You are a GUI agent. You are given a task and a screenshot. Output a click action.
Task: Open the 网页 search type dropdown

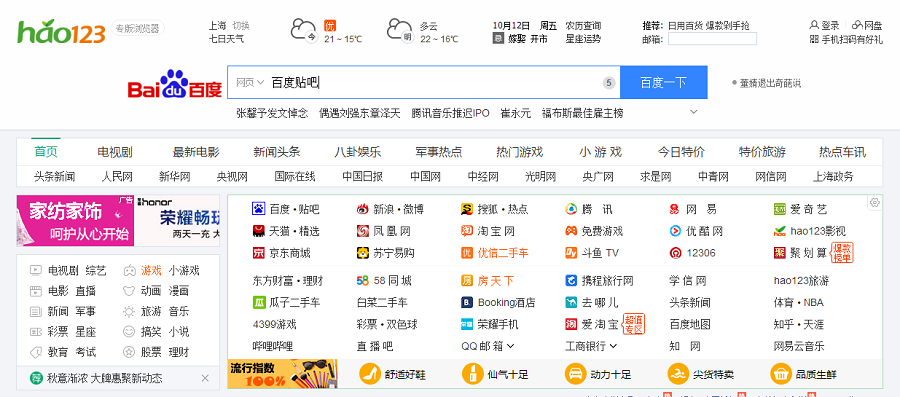[x=250, y=83]
